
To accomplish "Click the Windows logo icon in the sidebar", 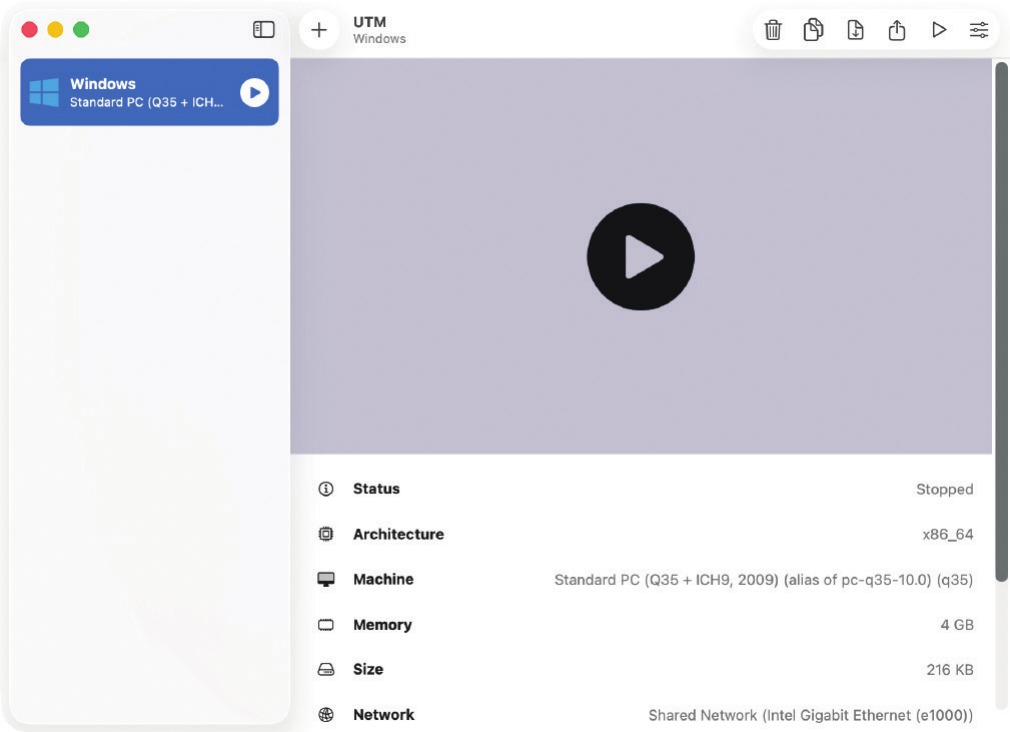I will pos(44,92).
